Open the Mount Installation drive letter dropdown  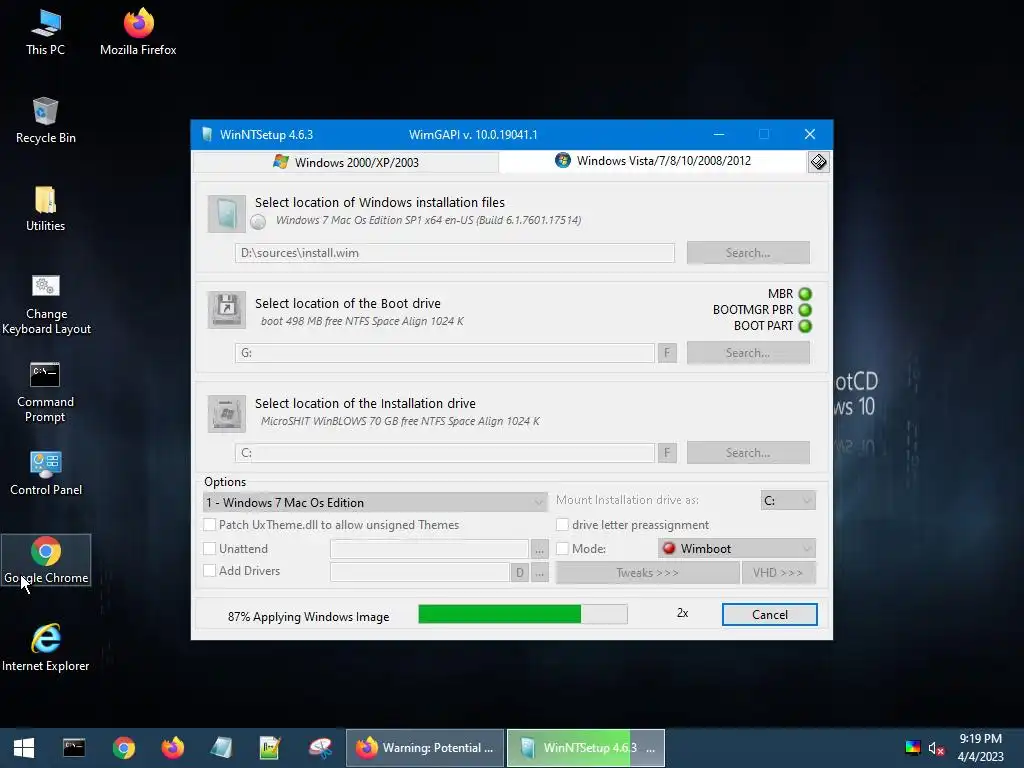[788, 500]
